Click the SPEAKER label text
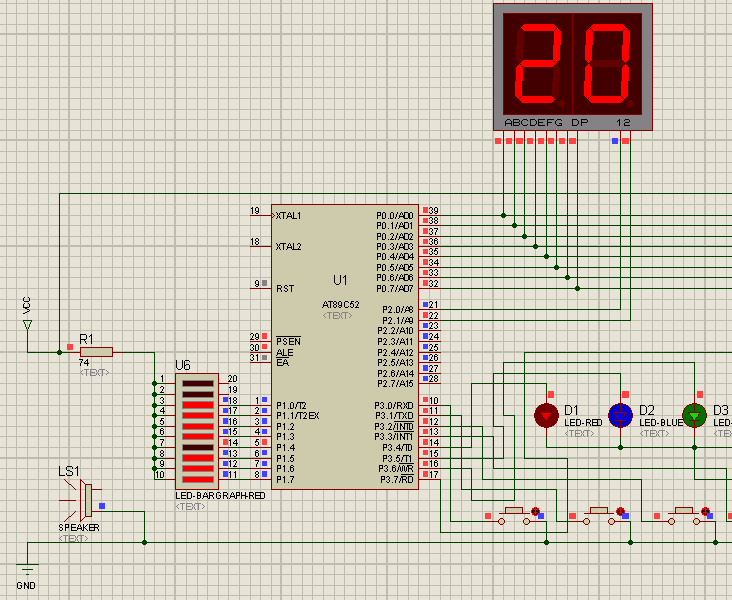Image resolution: width=732 pixels, height=600 pixels. [x=79, y=528]
